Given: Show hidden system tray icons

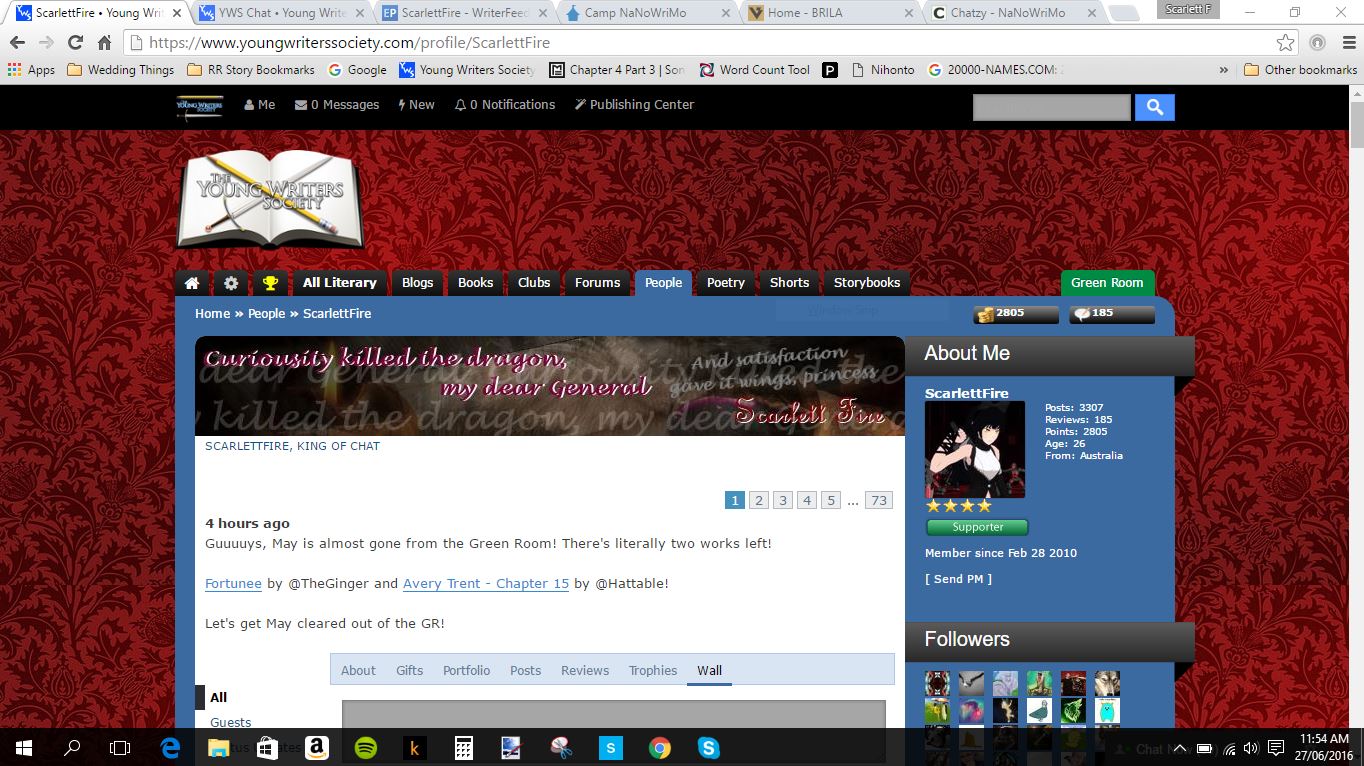Looking at the screenshot, I should (x=1179, y=748).
